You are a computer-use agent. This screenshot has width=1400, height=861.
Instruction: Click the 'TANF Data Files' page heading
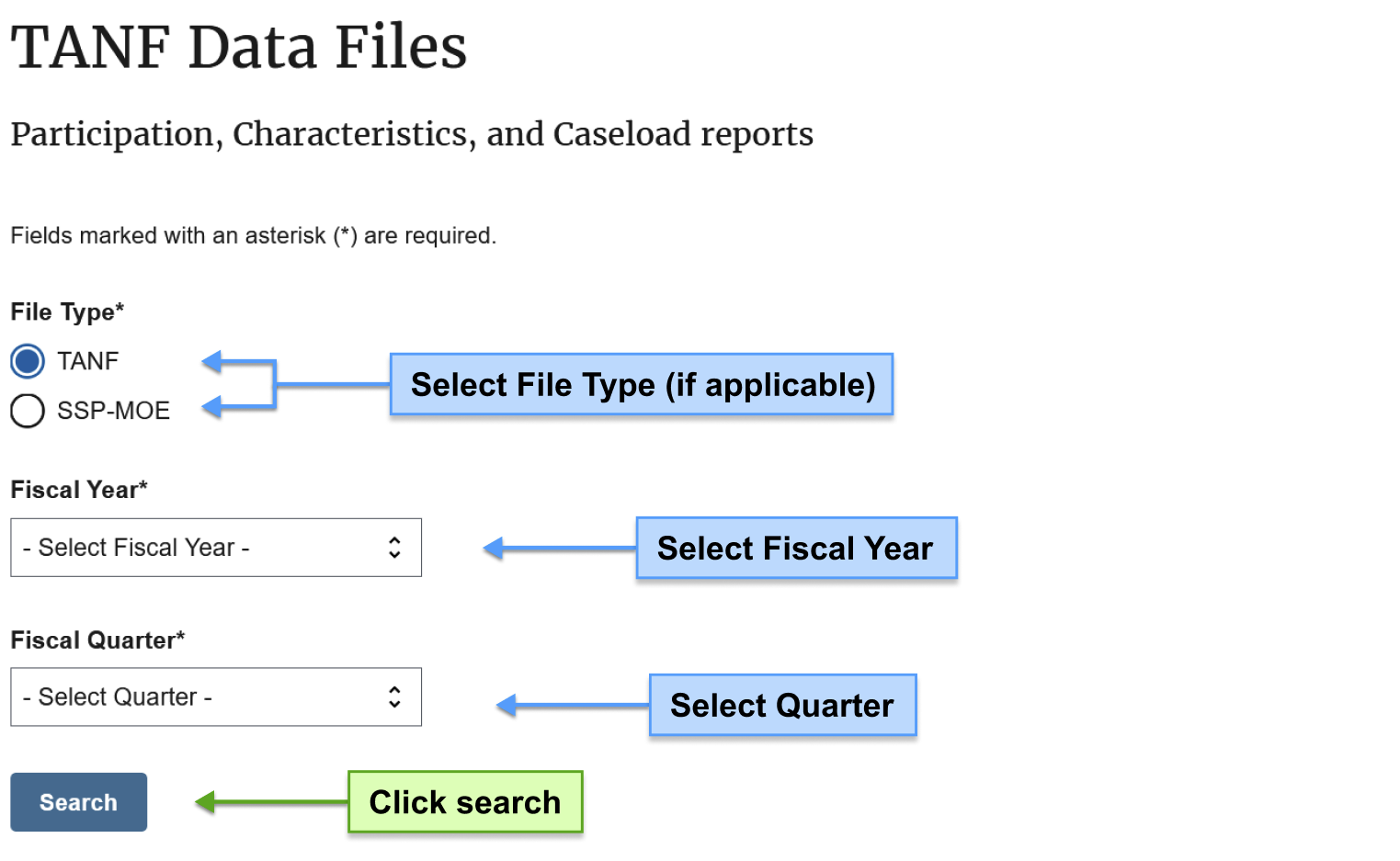239,47
